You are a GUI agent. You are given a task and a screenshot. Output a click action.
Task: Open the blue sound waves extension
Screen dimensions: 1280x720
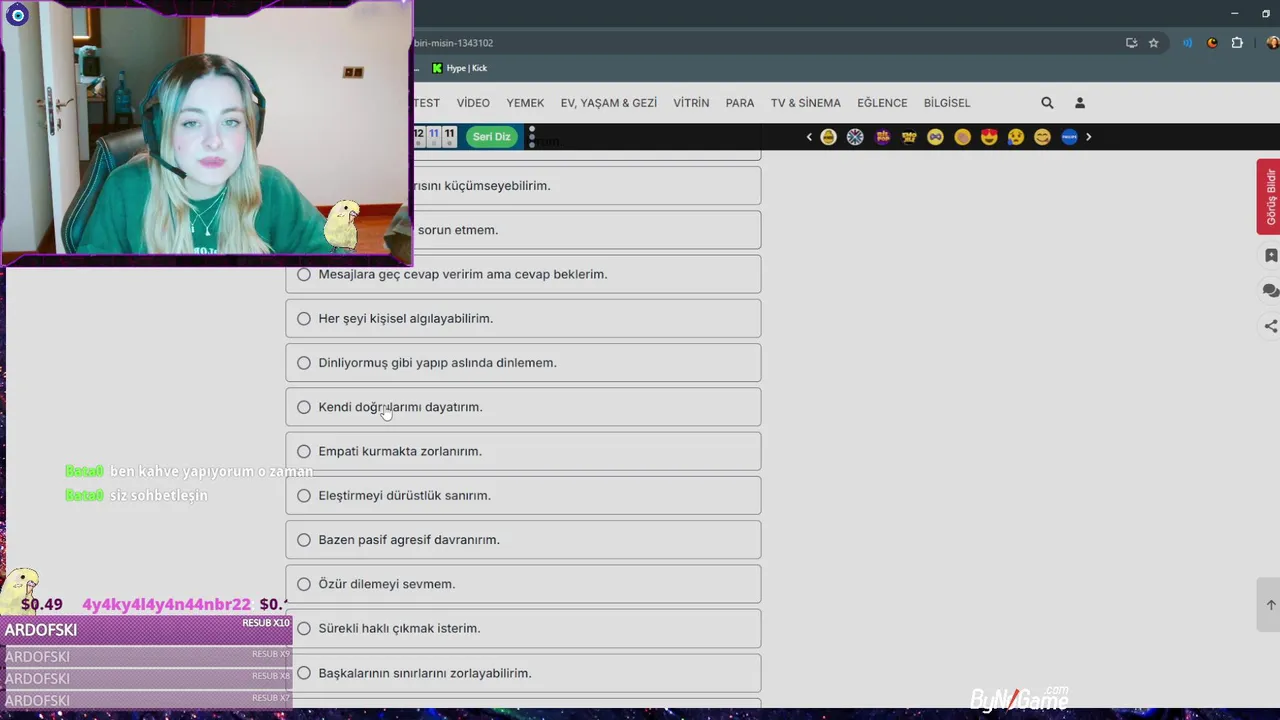1187,43
